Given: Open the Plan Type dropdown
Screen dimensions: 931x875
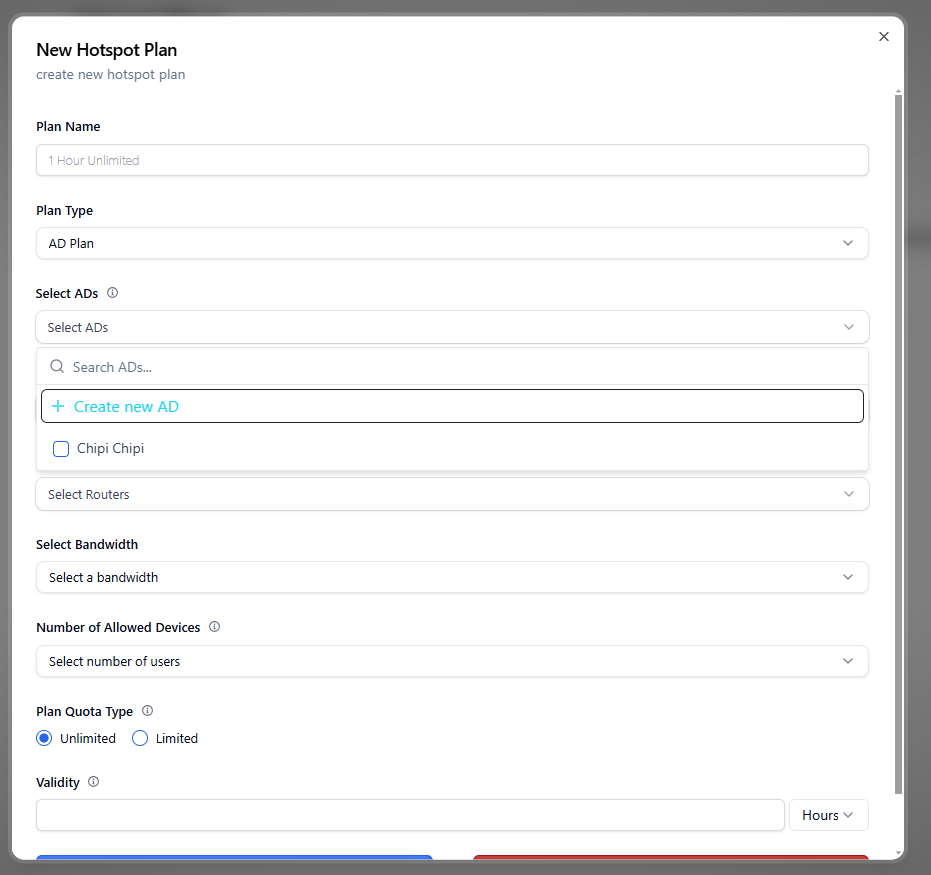Looking at the screenshot, I should point(452,243).
